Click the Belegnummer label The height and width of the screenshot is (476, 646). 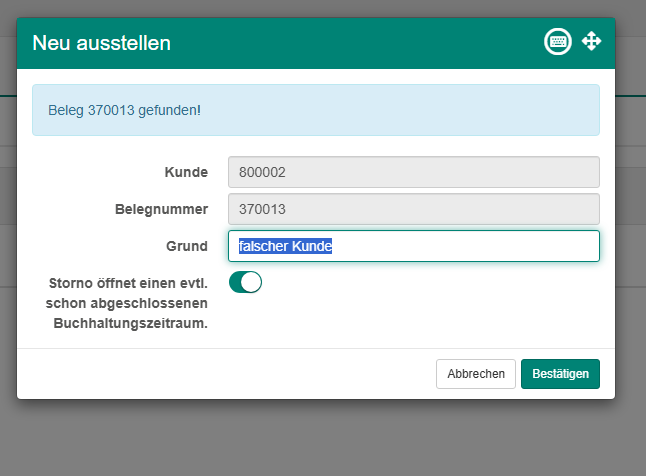tap(161, 209)
